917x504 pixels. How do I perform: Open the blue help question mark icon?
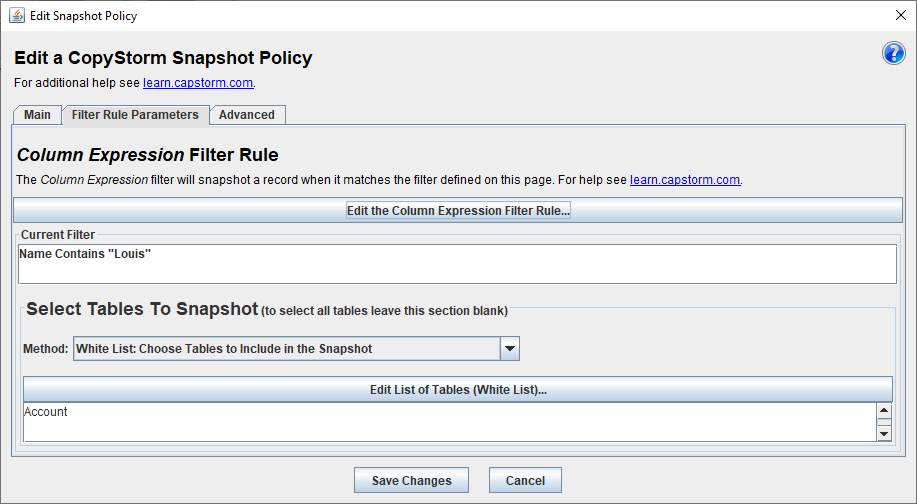pos(894,53)
